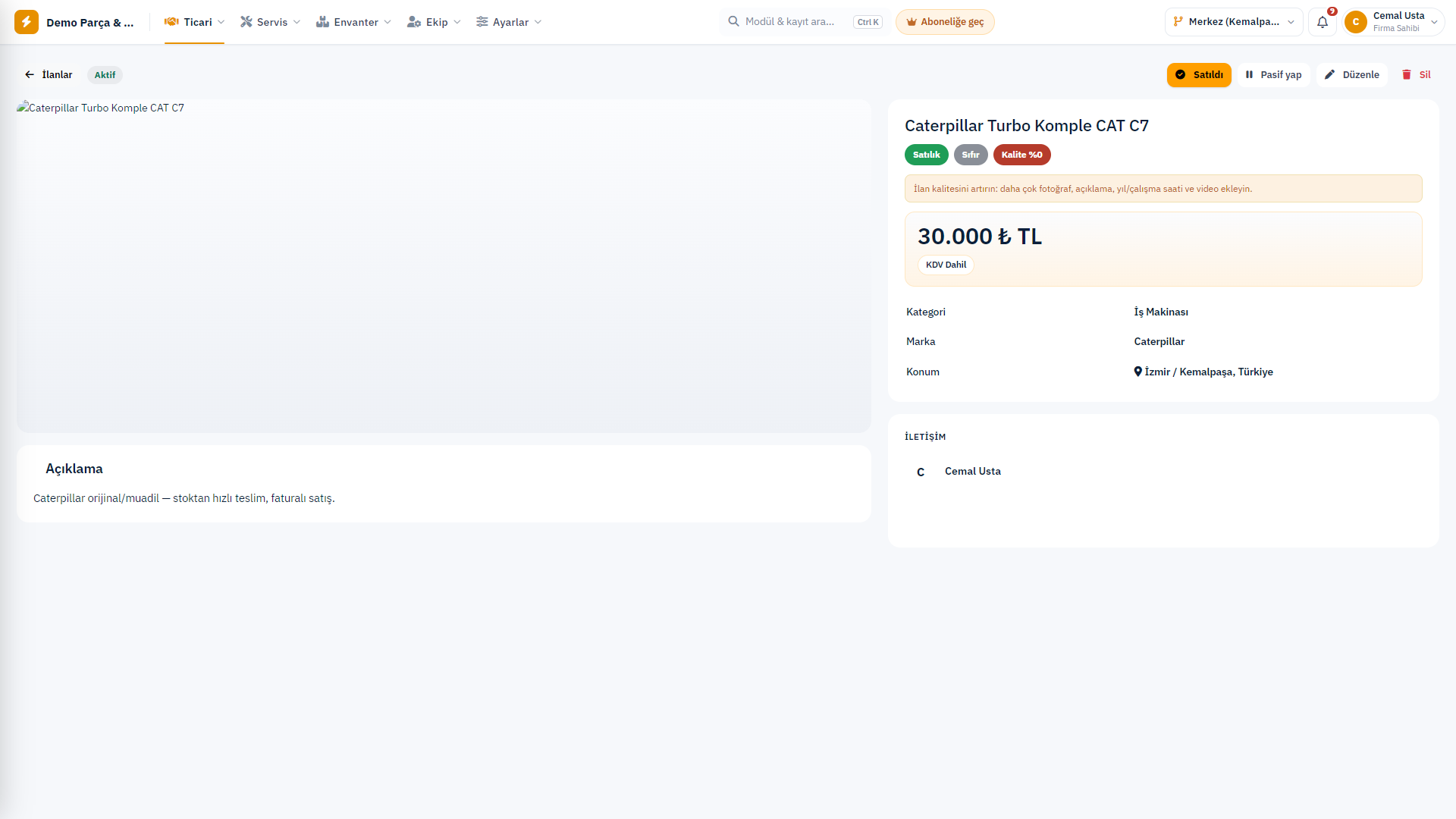Click the Caterpillar brand value
The image size is (1456, 819).
(1159, 341)
